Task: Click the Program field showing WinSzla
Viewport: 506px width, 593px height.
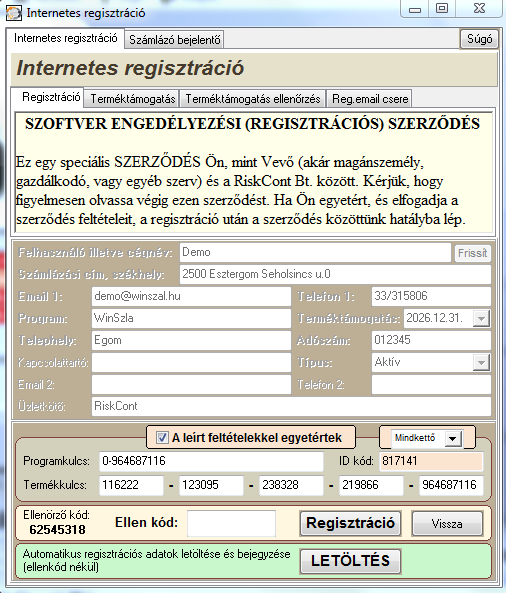Action: (191, 318)
